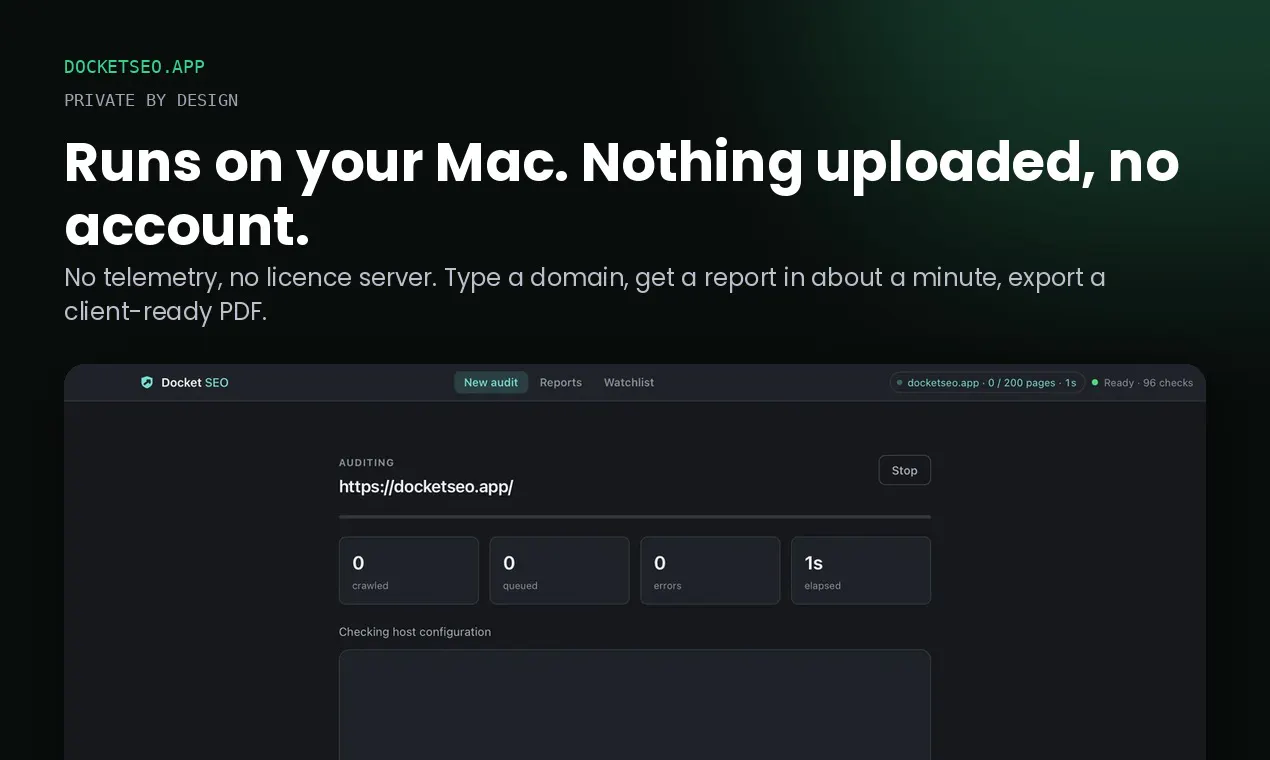Click inside the empty audit log panel
The width and height of the screenshot is (1270, 760).
click(x=635, y=705)
